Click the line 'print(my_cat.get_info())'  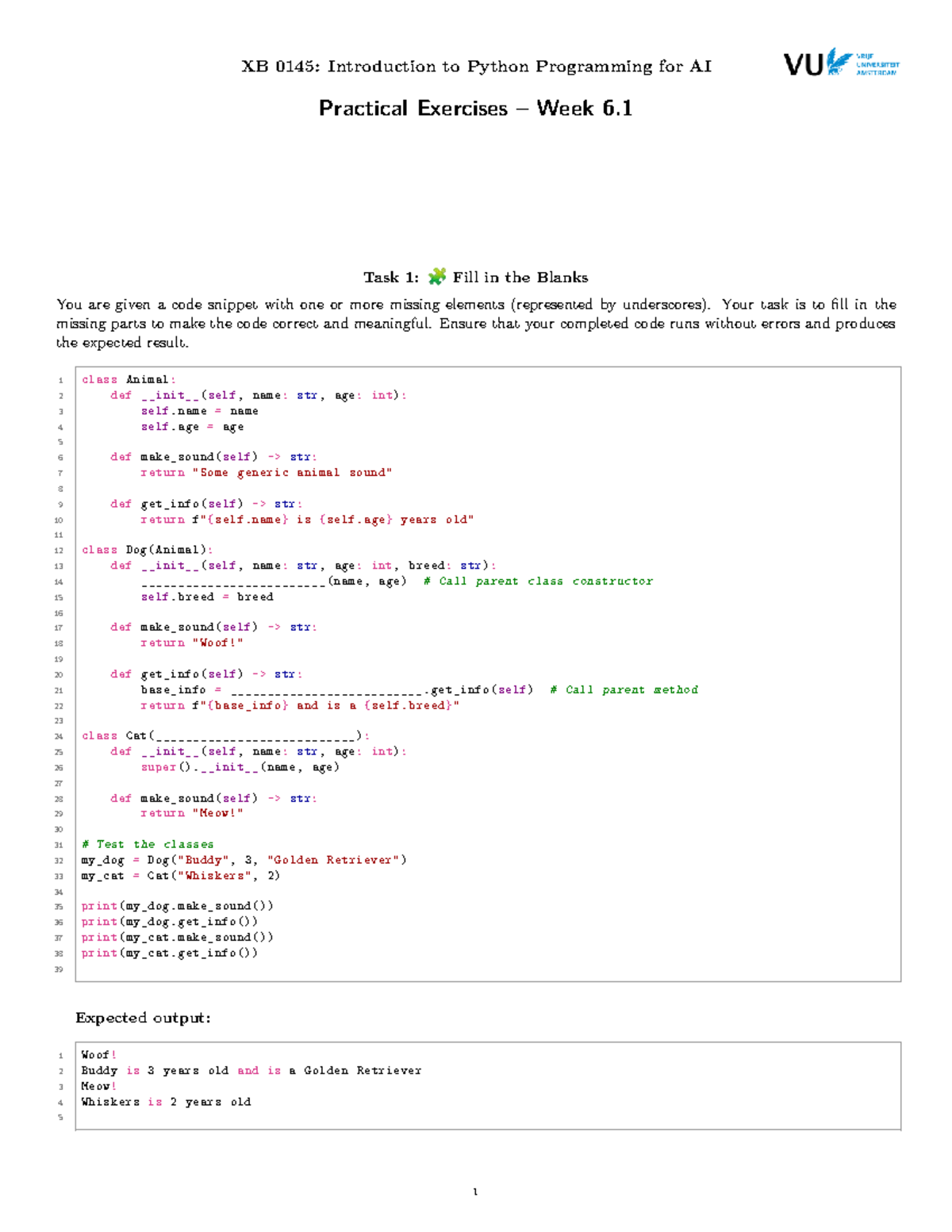pyautogui.click(x=170, y=953)
